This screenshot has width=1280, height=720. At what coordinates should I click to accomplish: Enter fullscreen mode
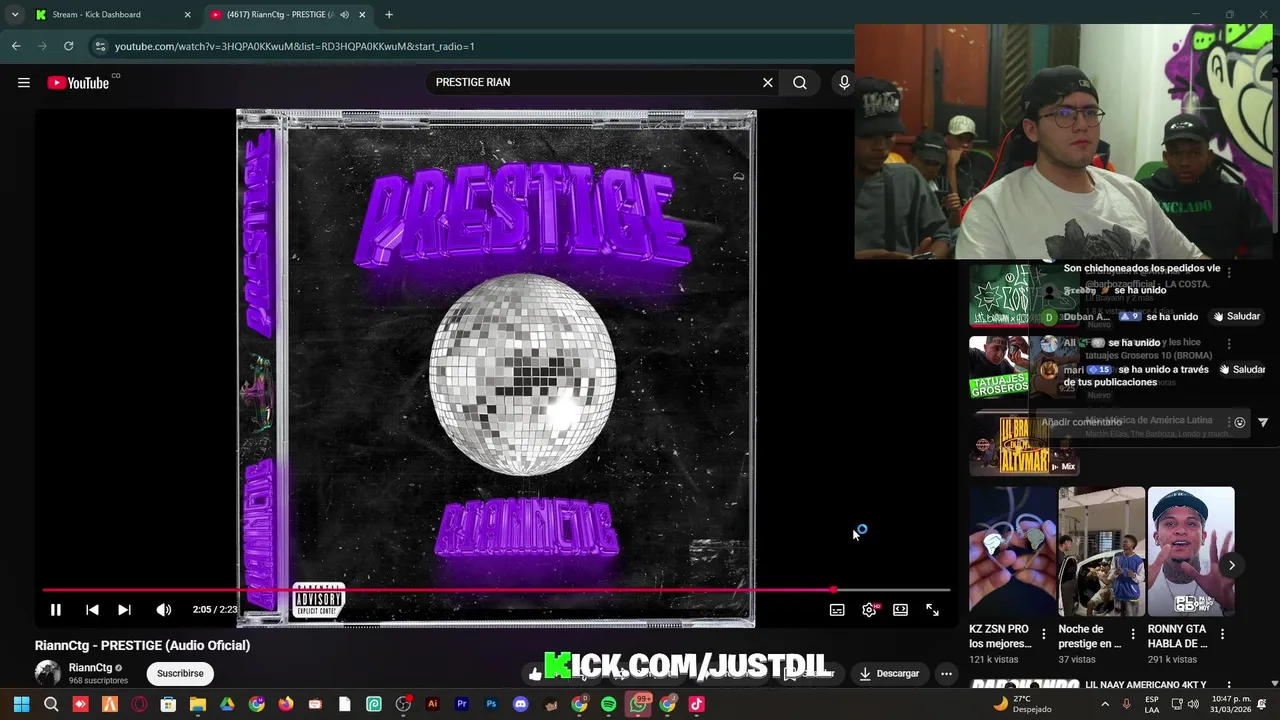pos(932,610)
